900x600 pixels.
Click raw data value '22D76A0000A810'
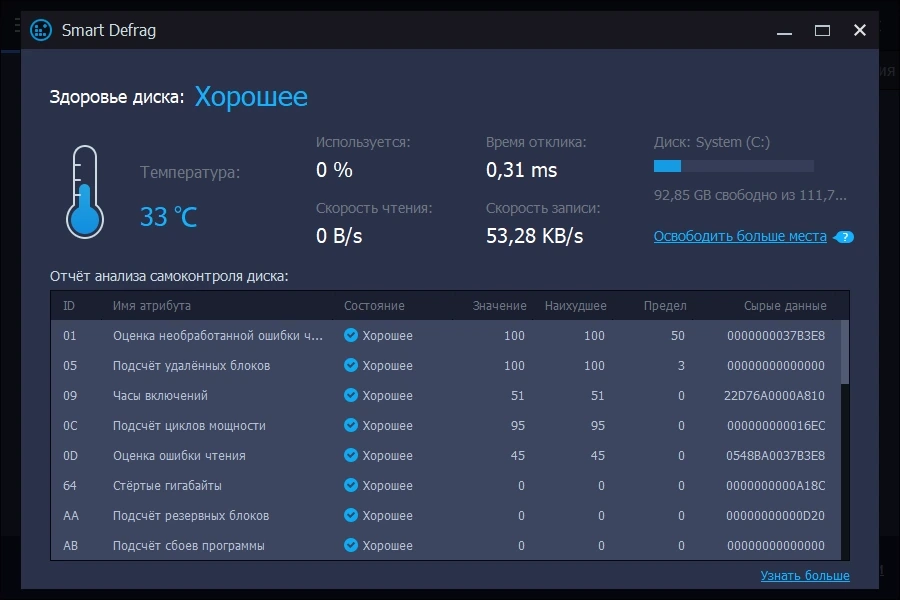click(x=774, y=395)
